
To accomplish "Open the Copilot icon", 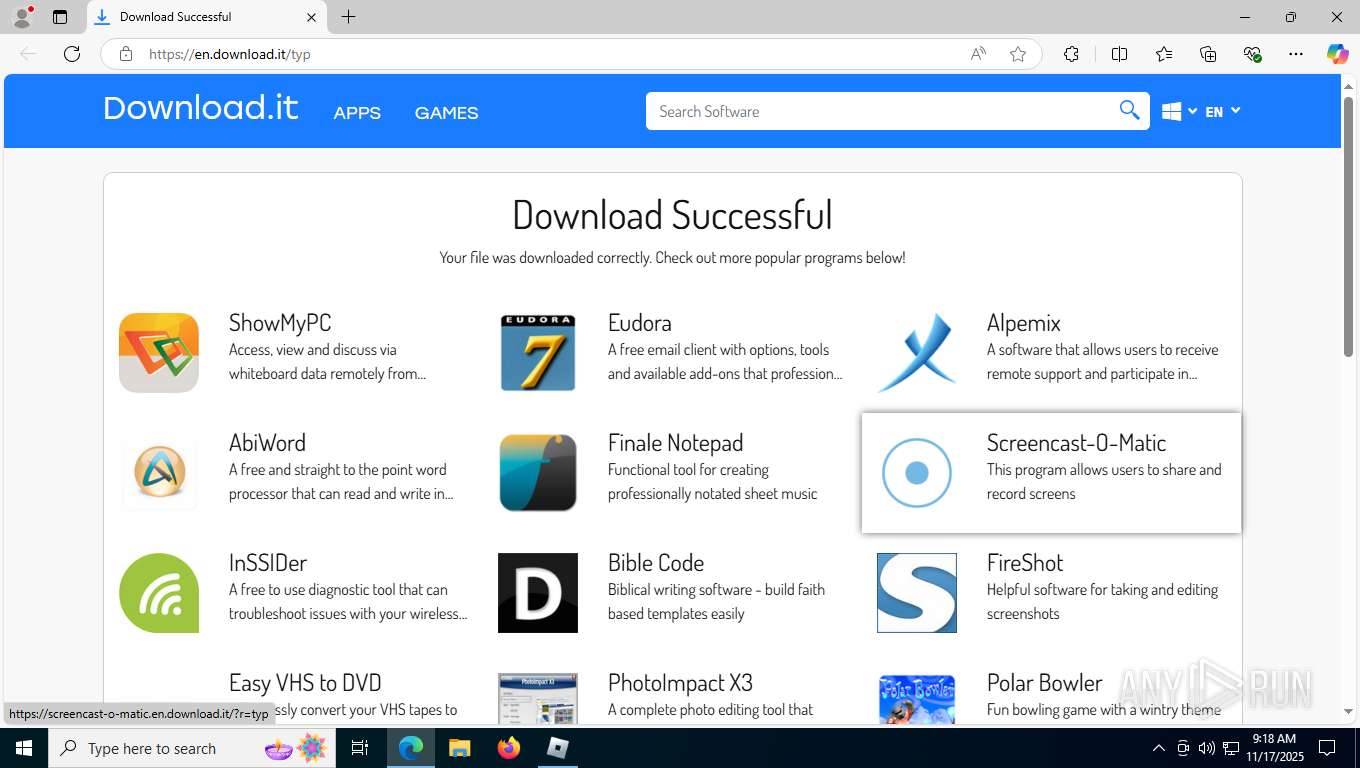I will [1338, 54].
